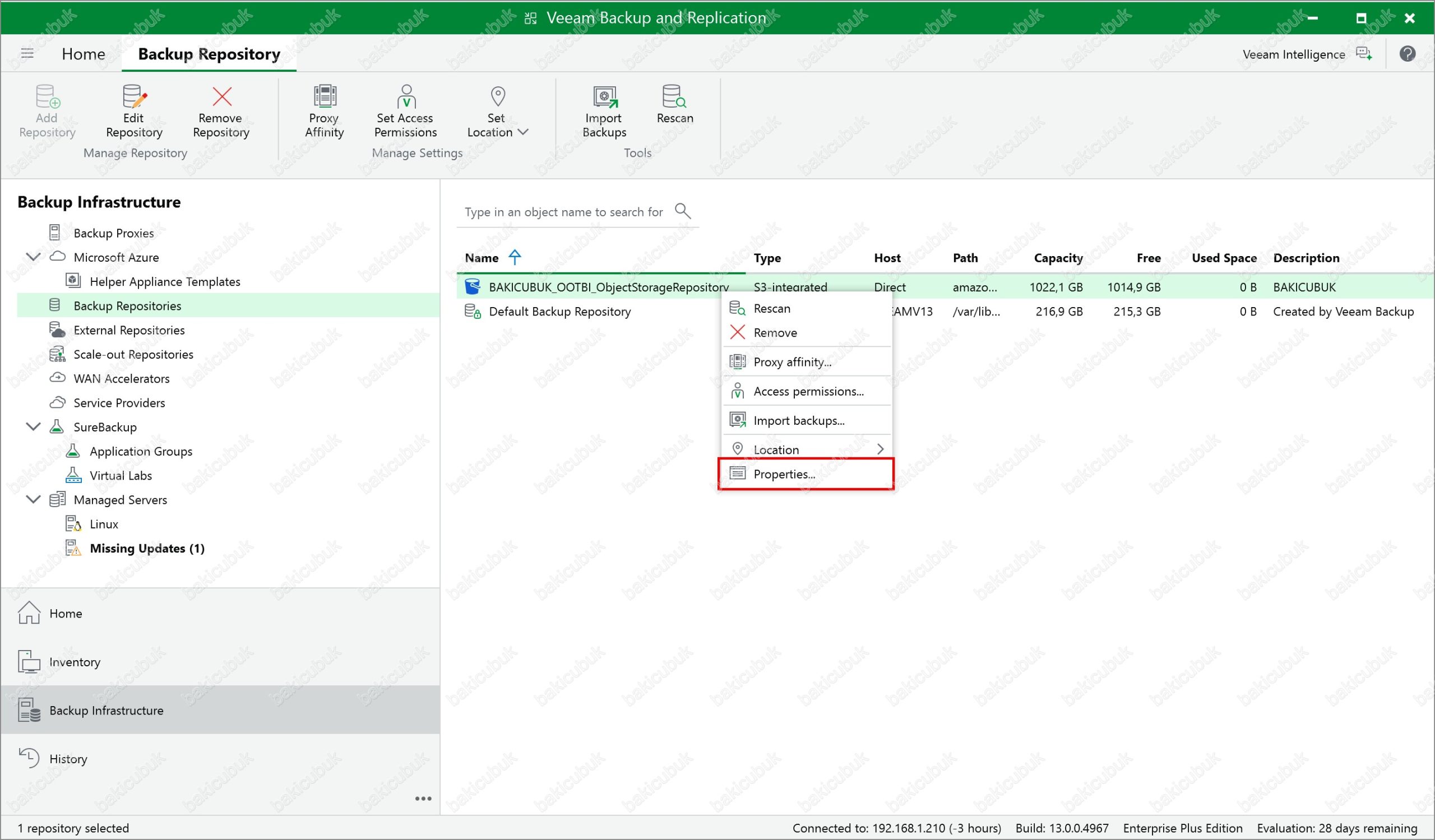Switch to the Home ribbon tab
Screen dimensions: 1435x840
pyautogui.click(x=83, y=54)
